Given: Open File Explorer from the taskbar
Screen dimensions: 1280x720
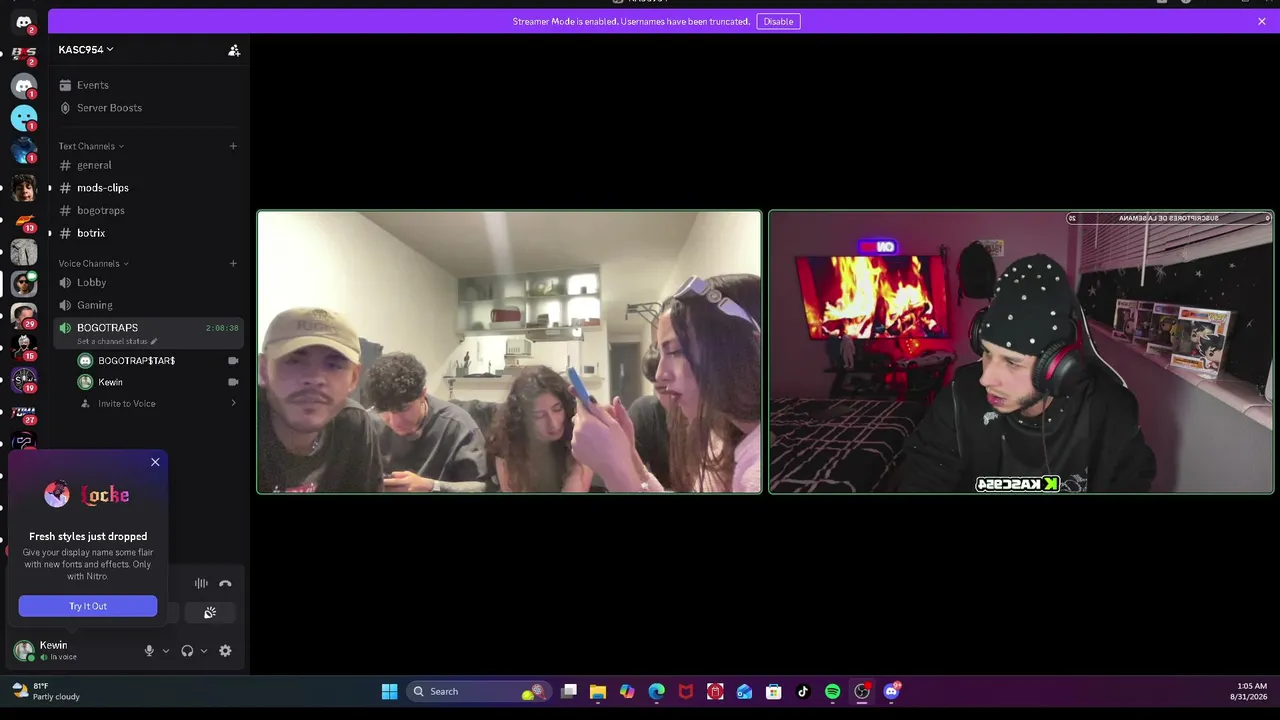Looking at the screenshot, I should click(598, 691).
